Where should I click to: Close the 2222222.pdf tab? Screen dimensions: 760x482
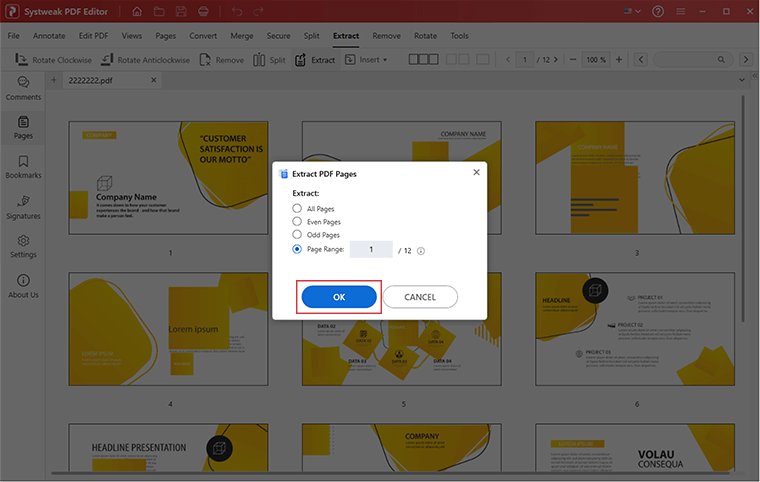(x=154, y=80)
